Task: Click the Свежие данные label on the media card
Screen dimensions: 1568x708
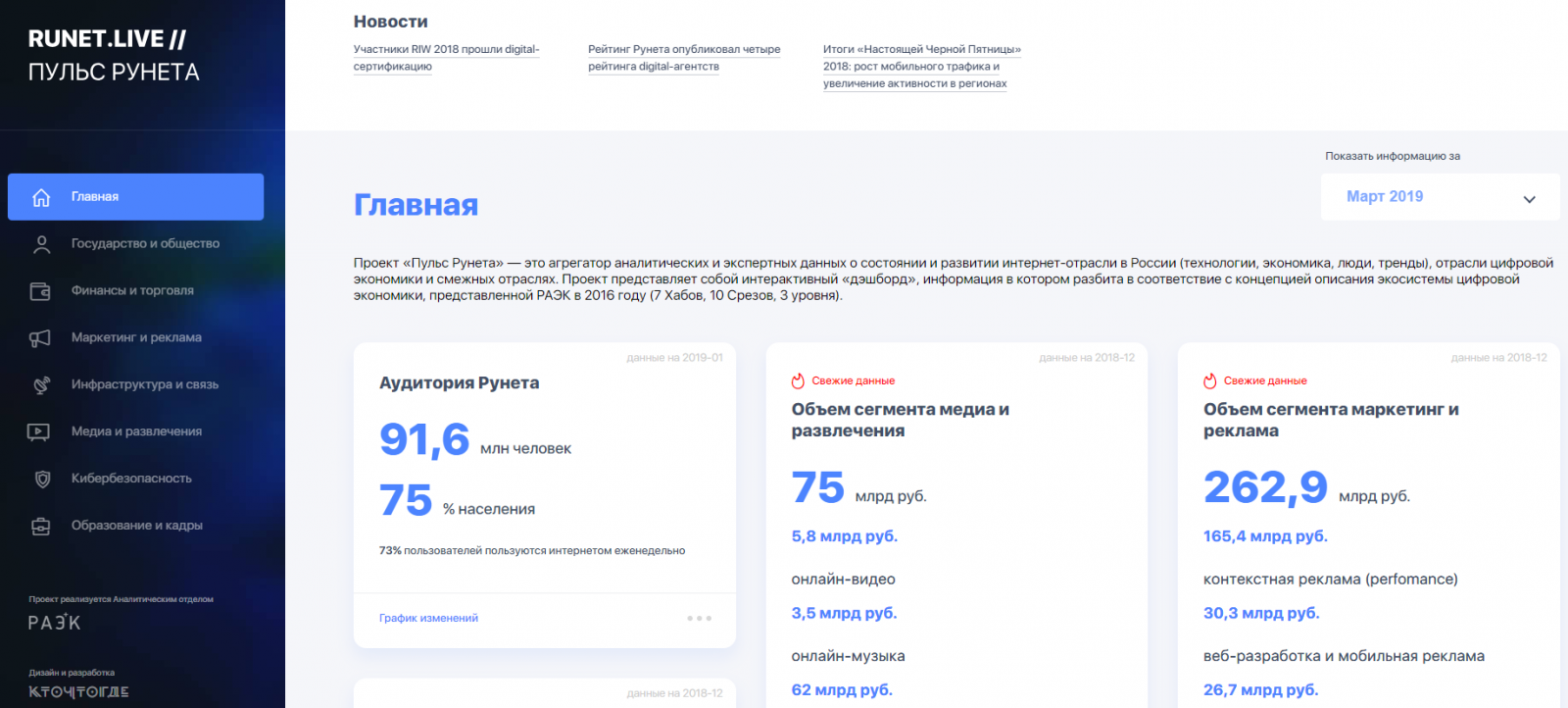Action: (x=853, y=381)
